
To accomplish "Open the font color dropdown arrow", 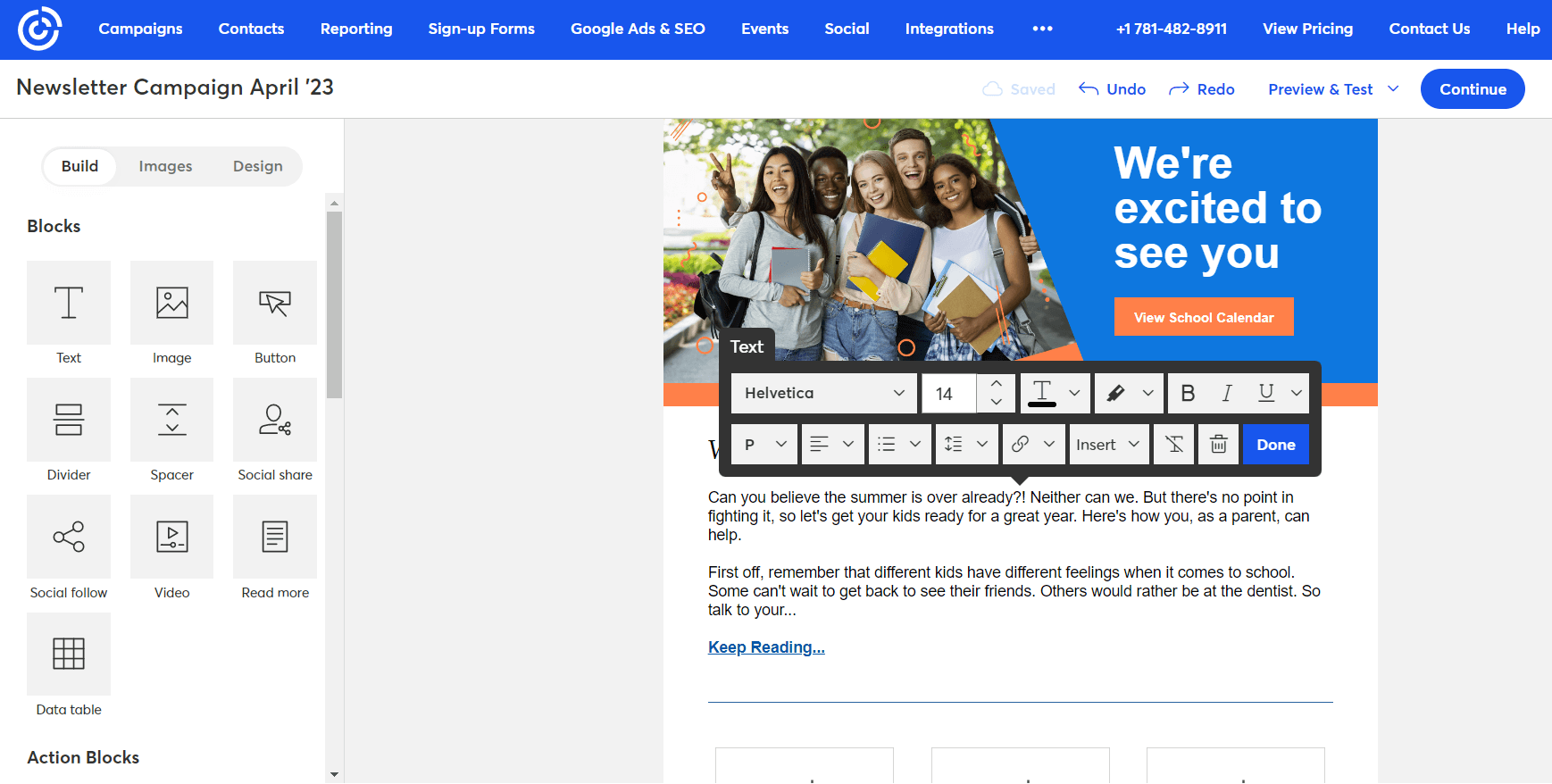I will (x=1075, y=393).
